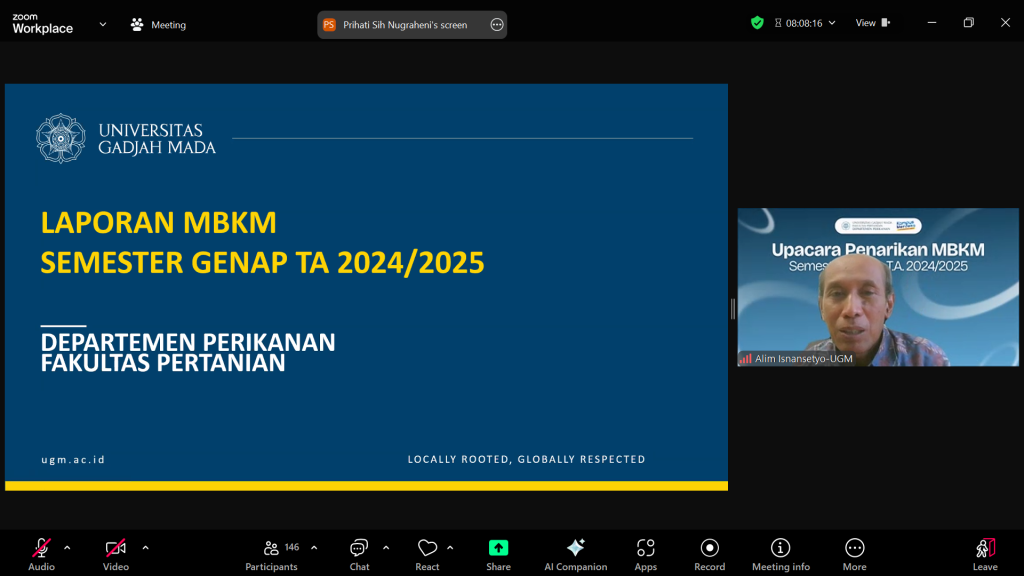
Task: Expand the meeting timer dropdown
Action: 832,23
